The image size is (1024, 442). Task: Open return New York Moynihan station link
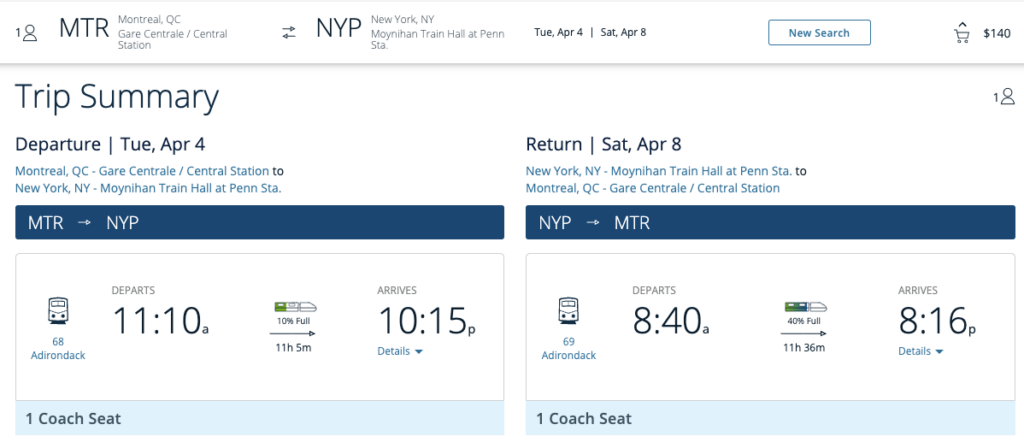(x=659, y=171)
